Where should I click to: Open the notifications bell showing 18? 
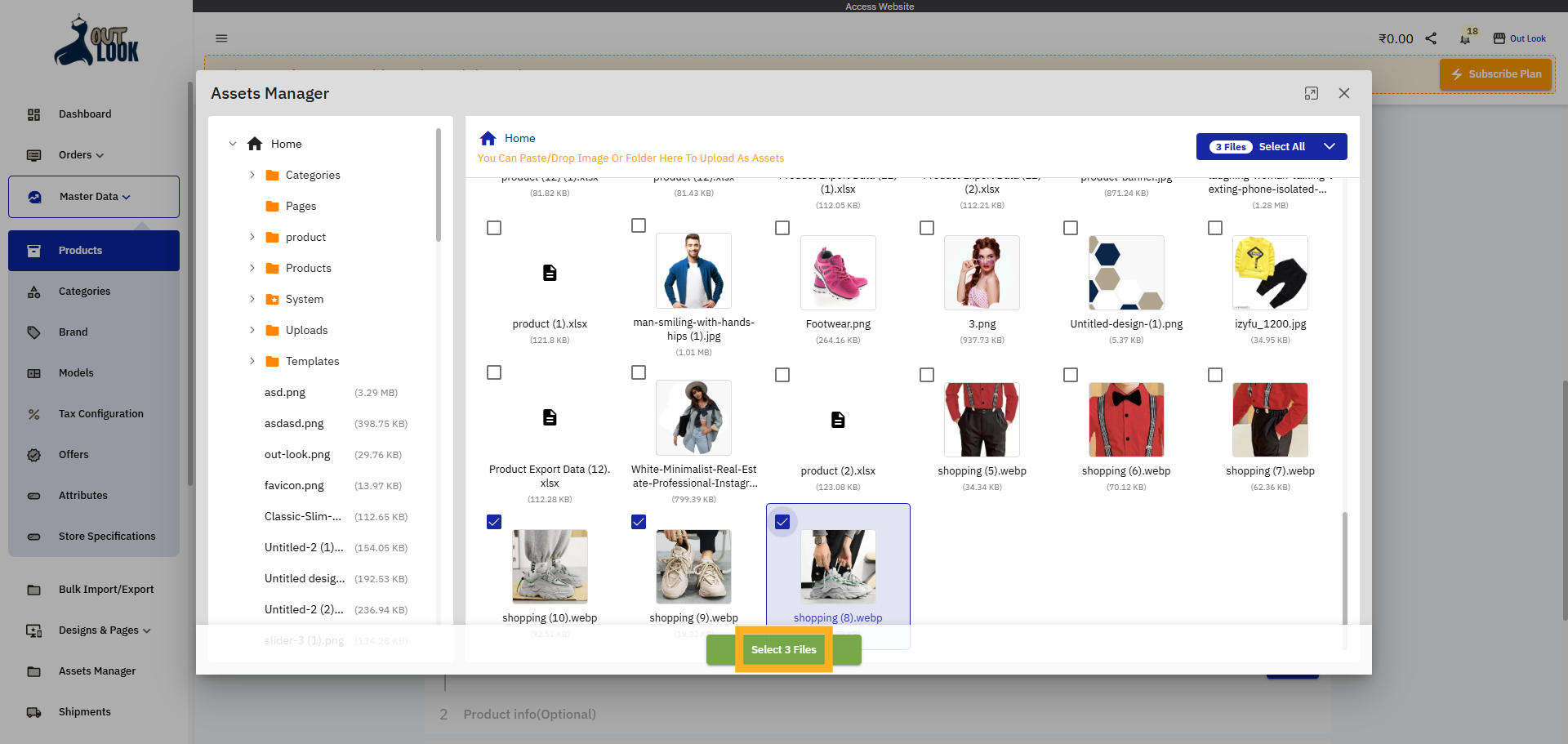[1463, 38]
